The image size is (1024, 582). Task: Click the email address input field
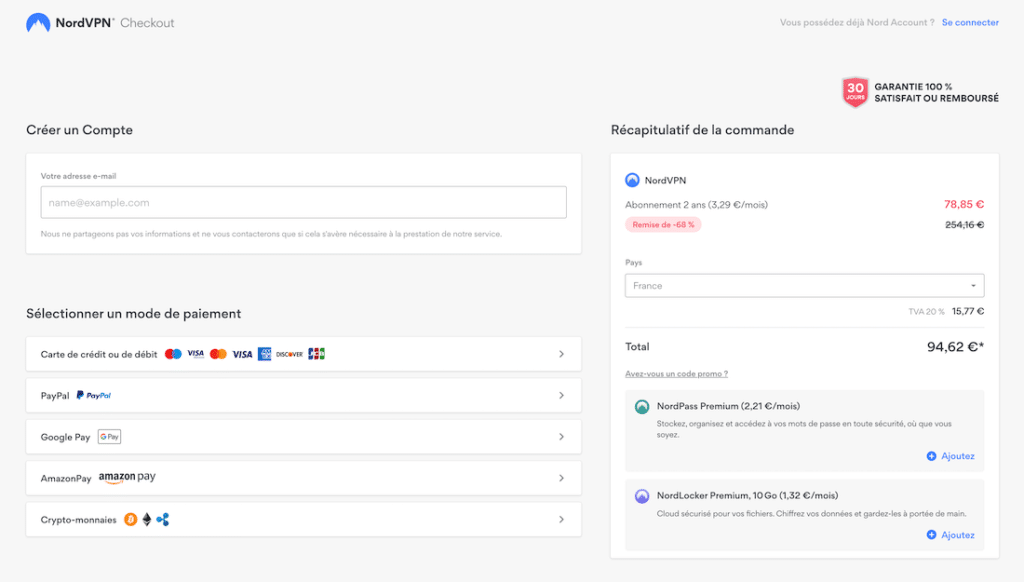pyautogui.click(x=303, y=203)
